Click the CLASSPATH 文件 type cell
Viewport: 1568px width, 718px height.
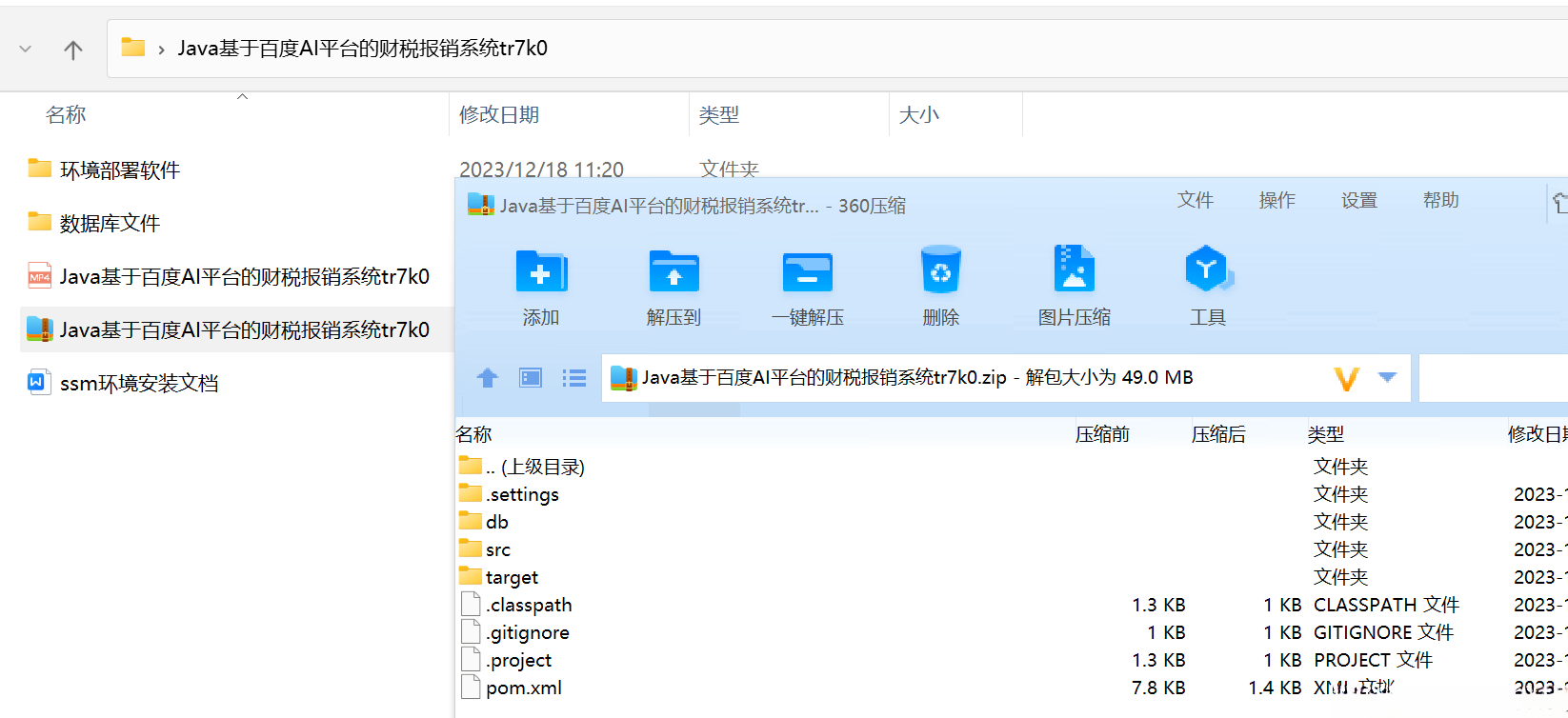click(1386, 605)
